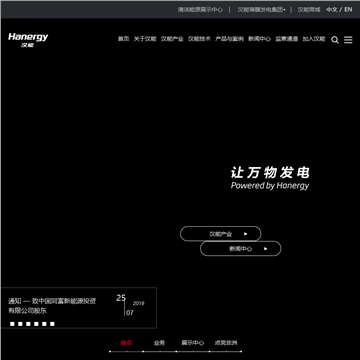The image size is (360, 360).
Task: Open 加入汉能 menu item
Action: point(314,39)
